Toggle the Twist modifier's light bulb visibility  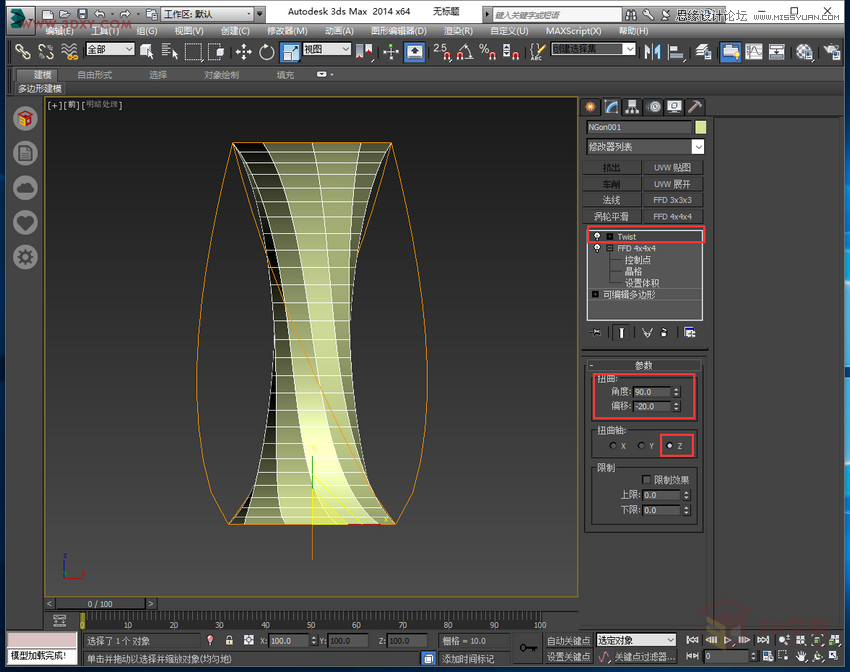coord(598,236)
